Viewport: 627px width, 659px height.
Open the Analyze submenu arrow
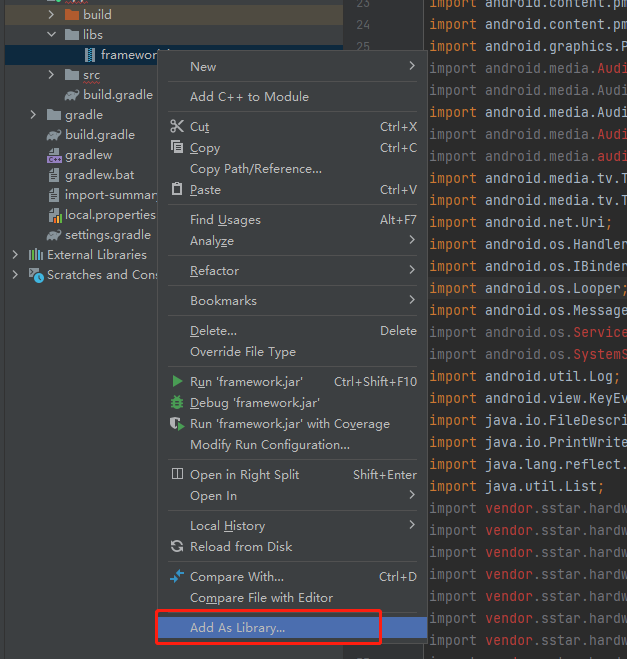pyautogui.click(x=412, y=240)
